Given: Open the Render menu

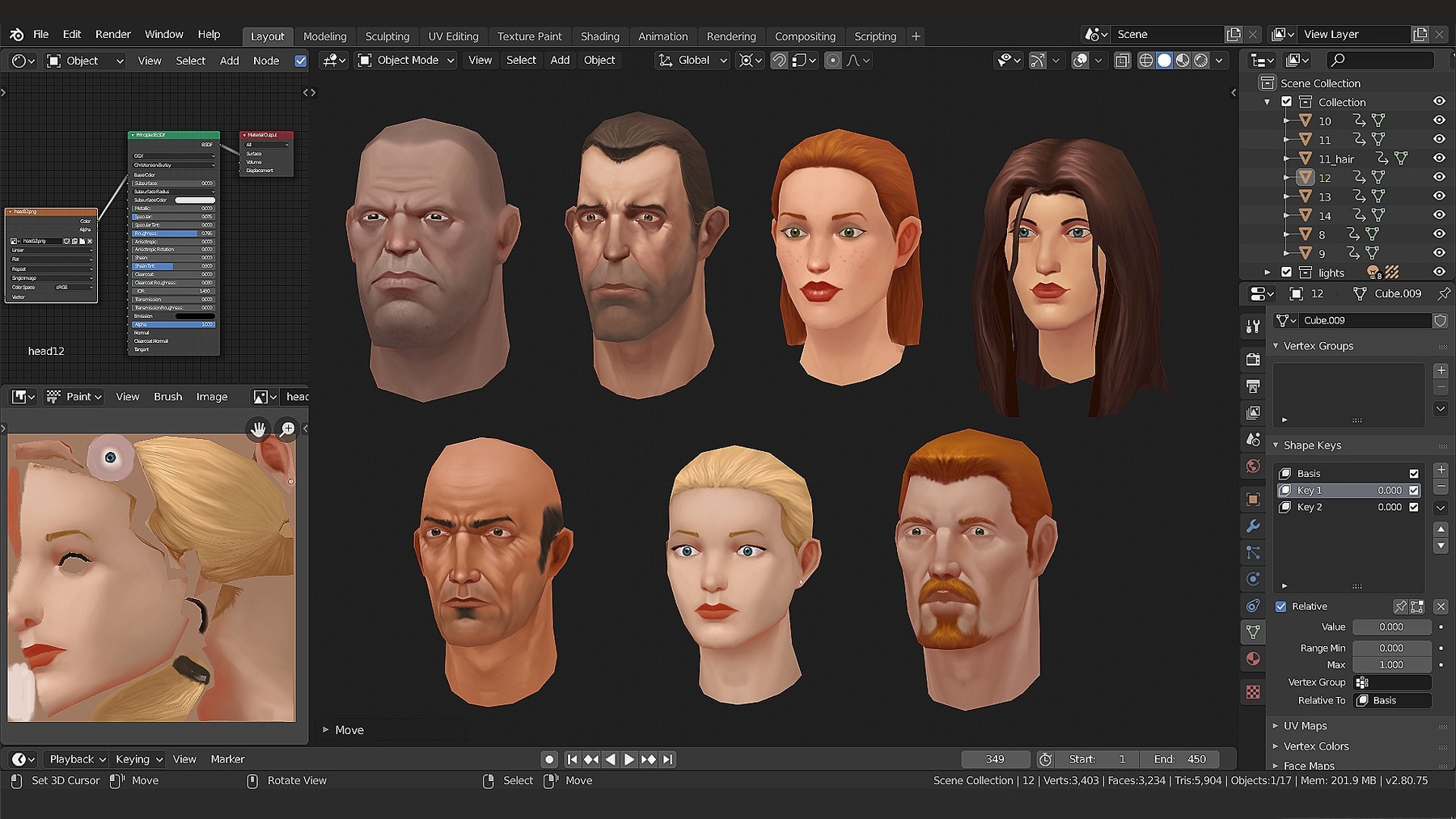Looking at the screenshot, I should [x=112, y=34].
